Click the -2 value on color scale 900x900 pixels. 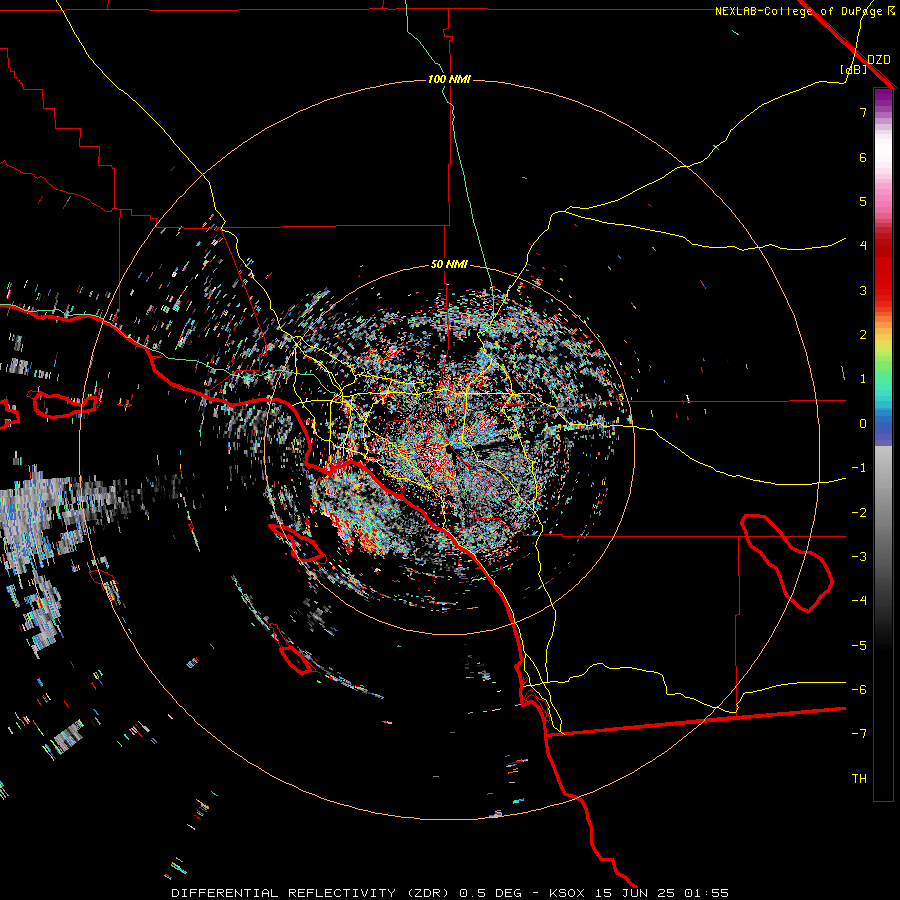pyautogui.click(x=859, y=513)
